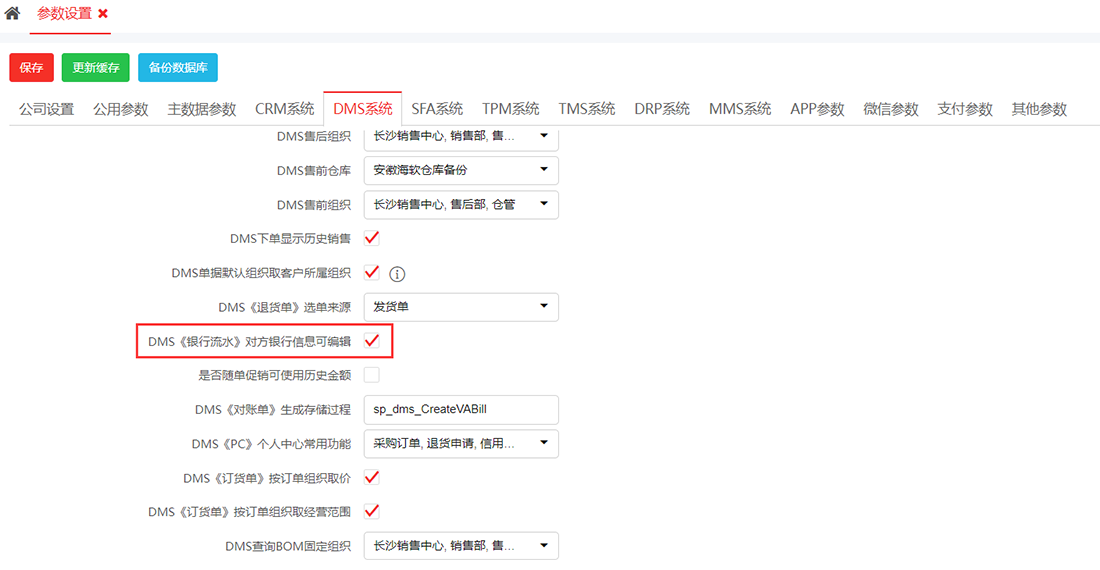Click the blue 备份数据库 button
Screen dimensions: 1100x570
177,67
